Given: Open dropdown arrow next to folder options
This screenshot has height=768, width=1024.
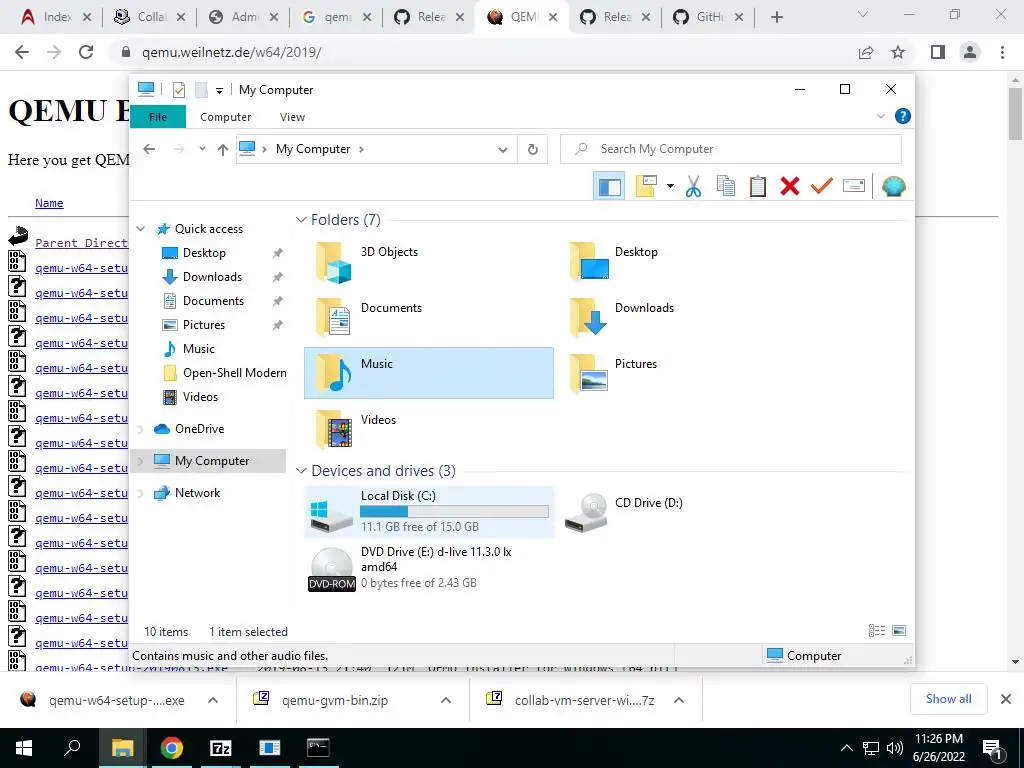Looking at the screenshot, I should 670,187.
